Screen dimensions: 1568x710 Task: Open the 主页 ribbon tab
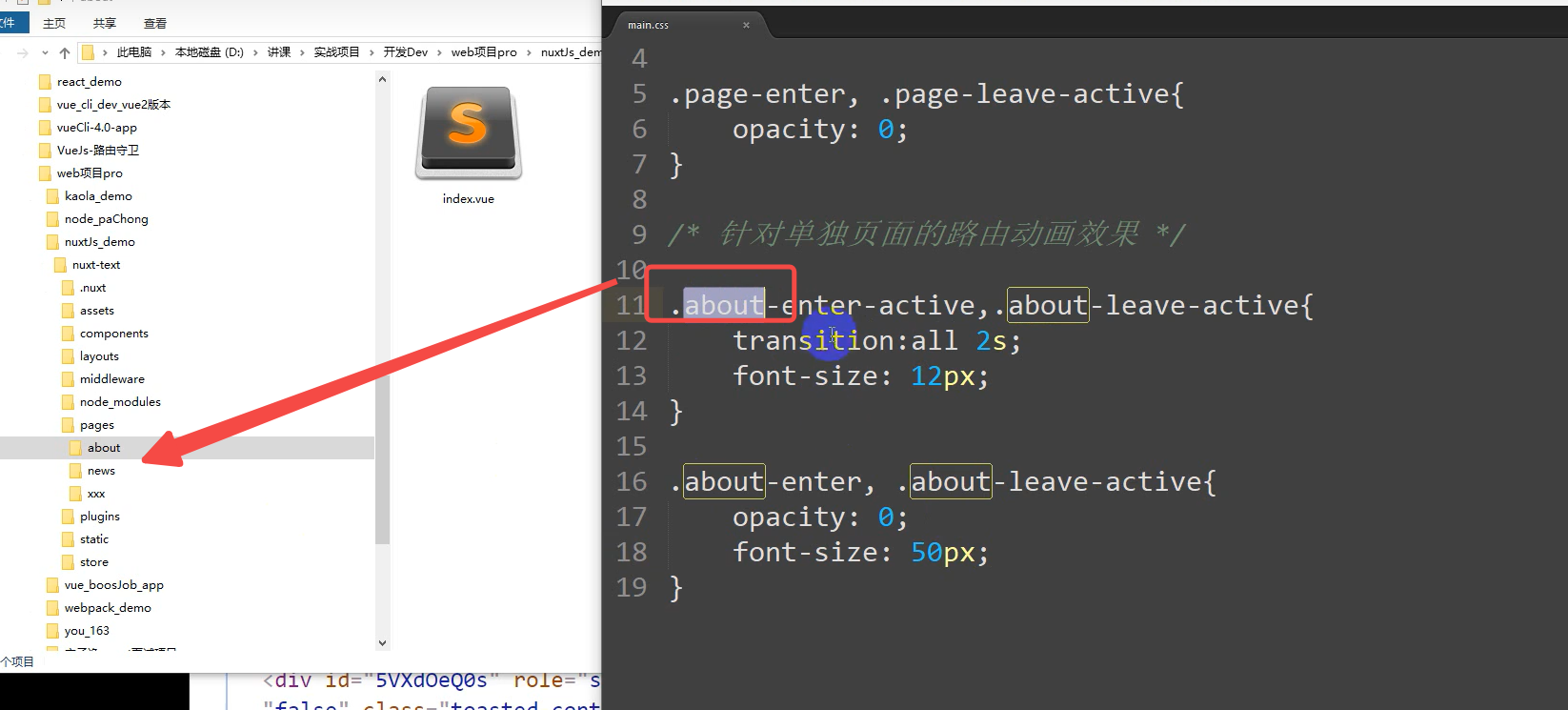(x=54, y=23)
